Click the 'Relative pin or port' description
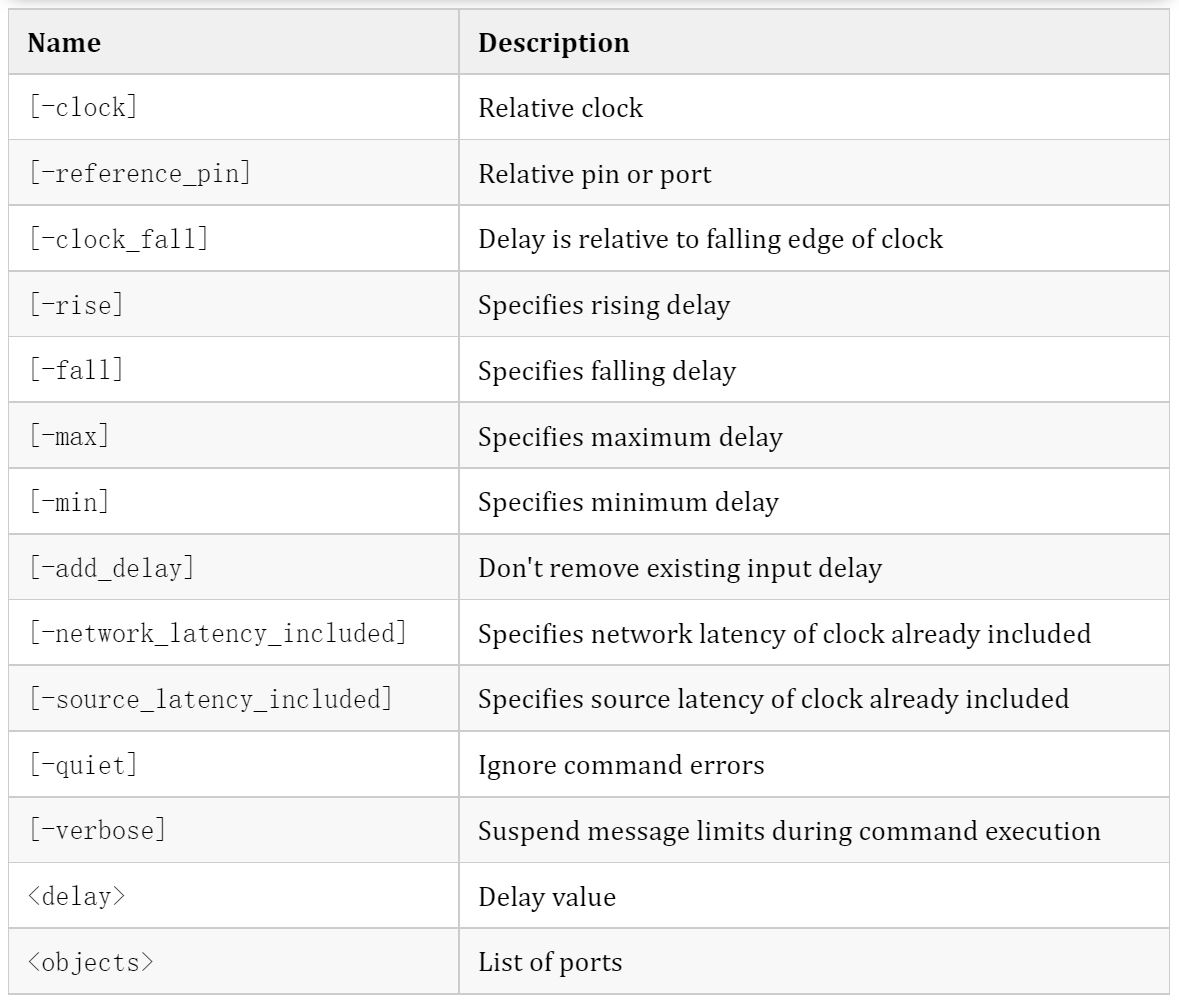 tap(595, 174)
